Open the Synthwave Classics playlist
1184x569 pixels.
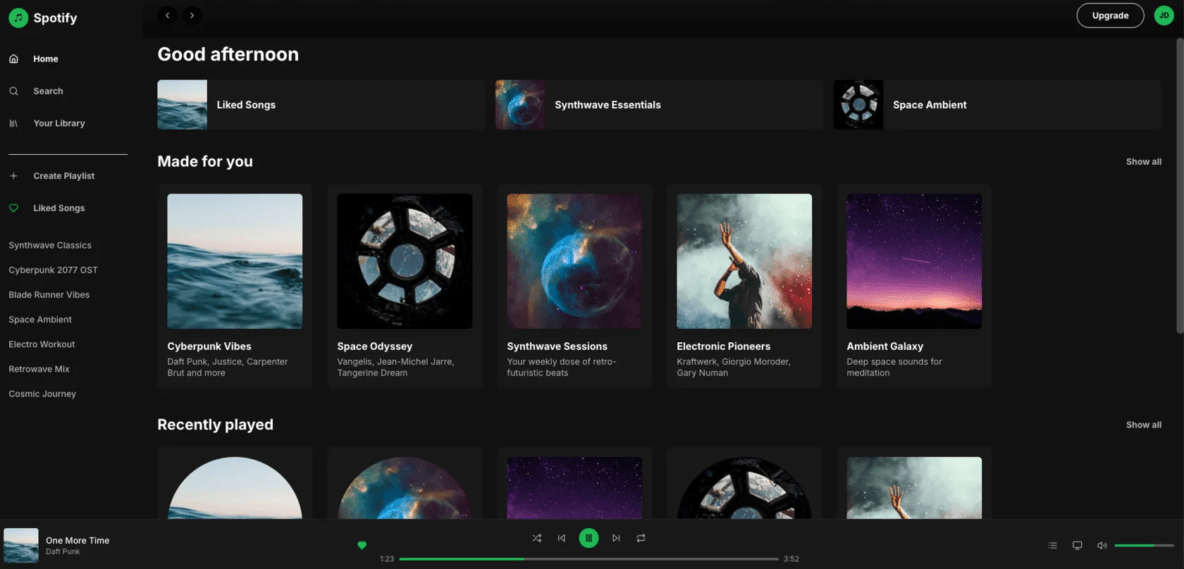click(50, 245)
